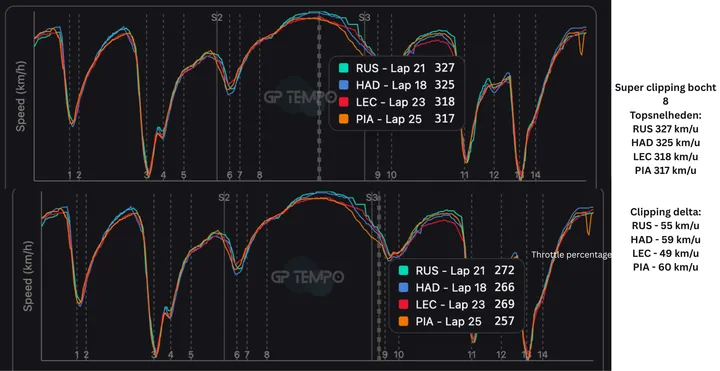Click the red LEC swatch beside 318

[x=343, y=102]
